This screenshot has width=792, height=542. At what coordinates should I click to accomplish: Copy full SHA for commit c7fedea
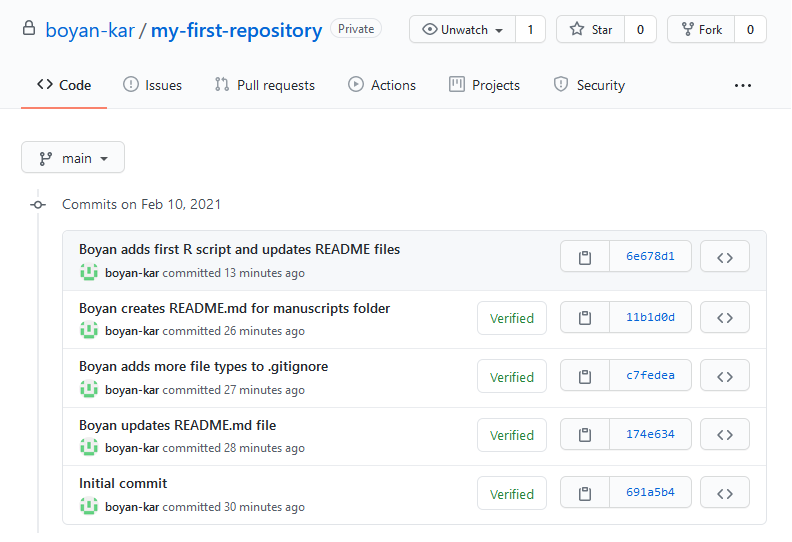[x=585, y=376]
